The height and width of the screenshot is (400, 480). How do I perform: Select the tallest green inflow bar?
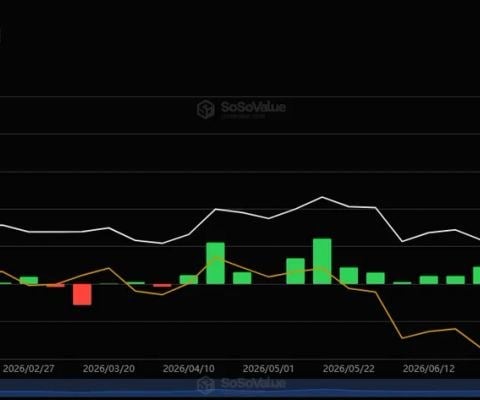[322, 261]
